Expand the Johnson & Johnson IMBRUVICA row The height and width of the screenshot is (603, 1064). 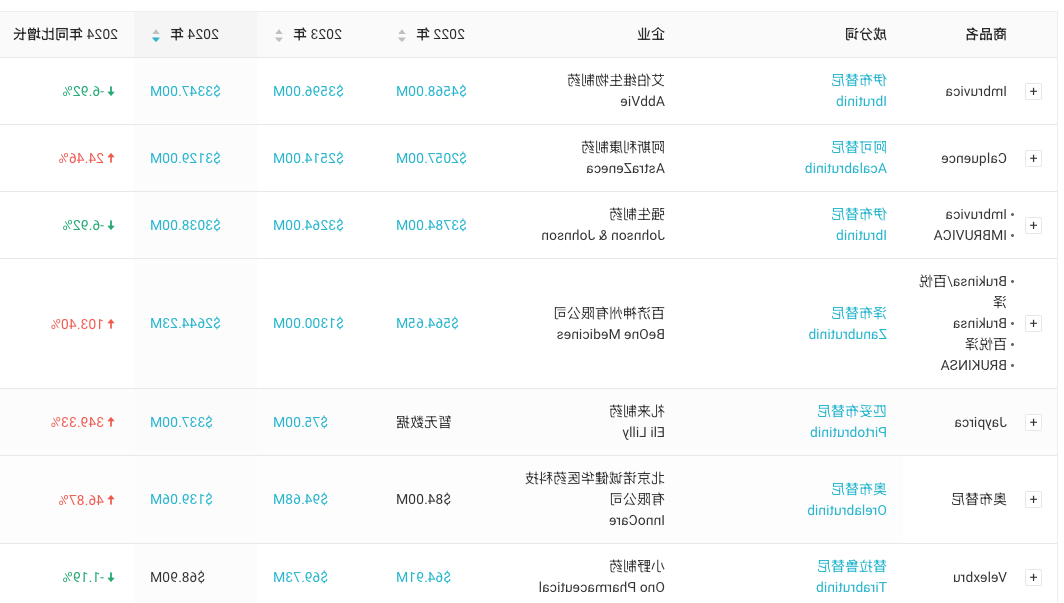pyautogui.click(x=1033, y=225)
